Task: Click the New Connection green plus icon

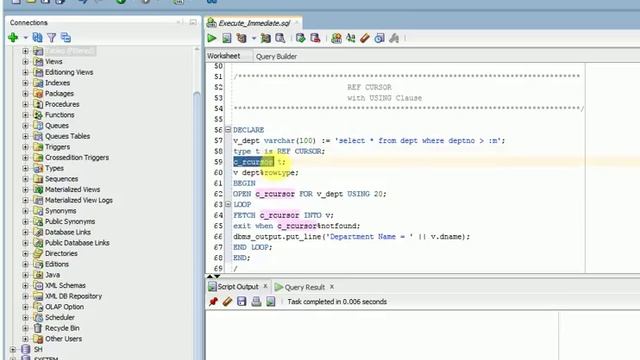Action: coord(13,38)
